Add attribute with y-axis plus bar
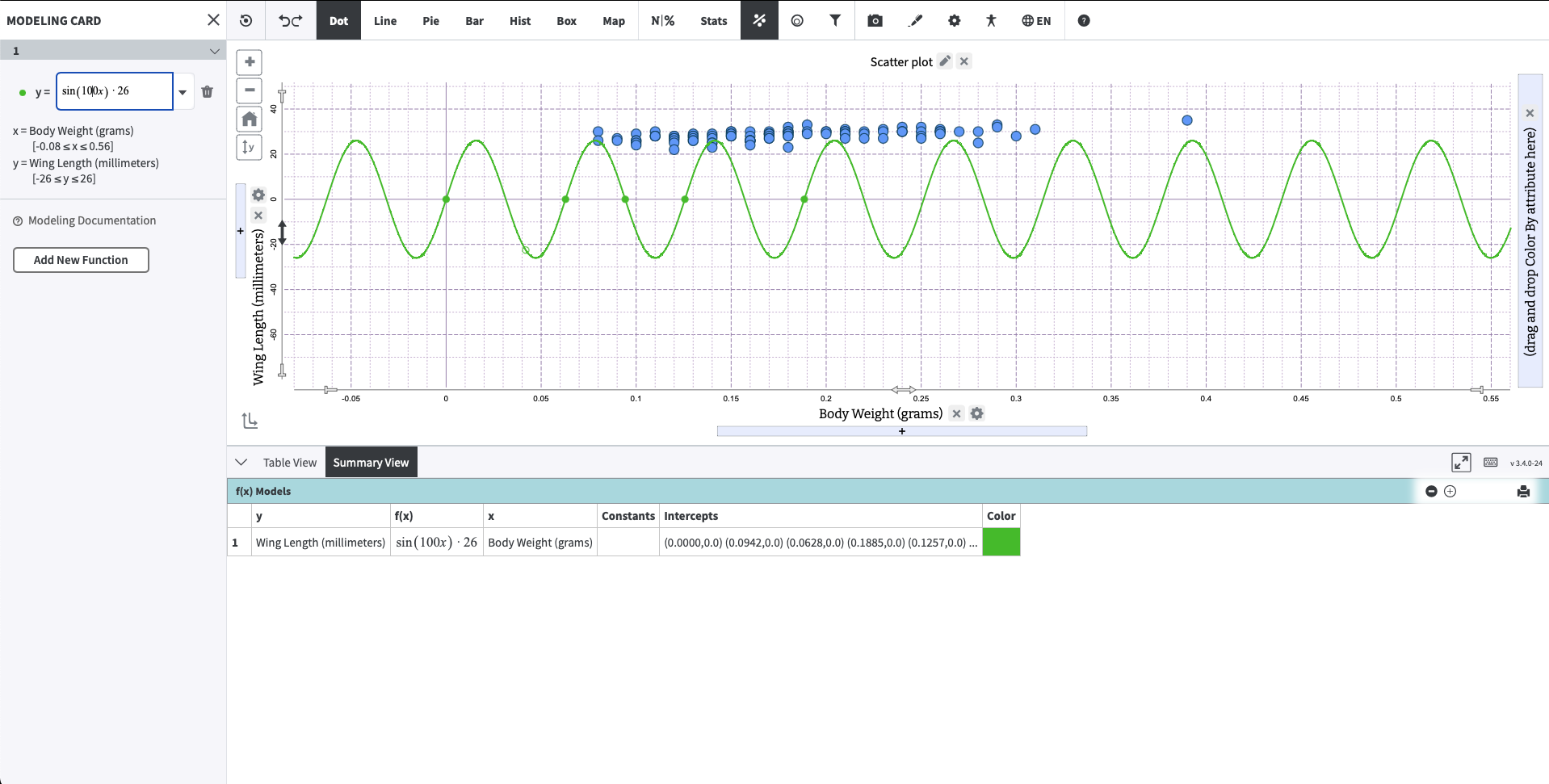Viewport: 1549px width, 784px height. point(240,231)
